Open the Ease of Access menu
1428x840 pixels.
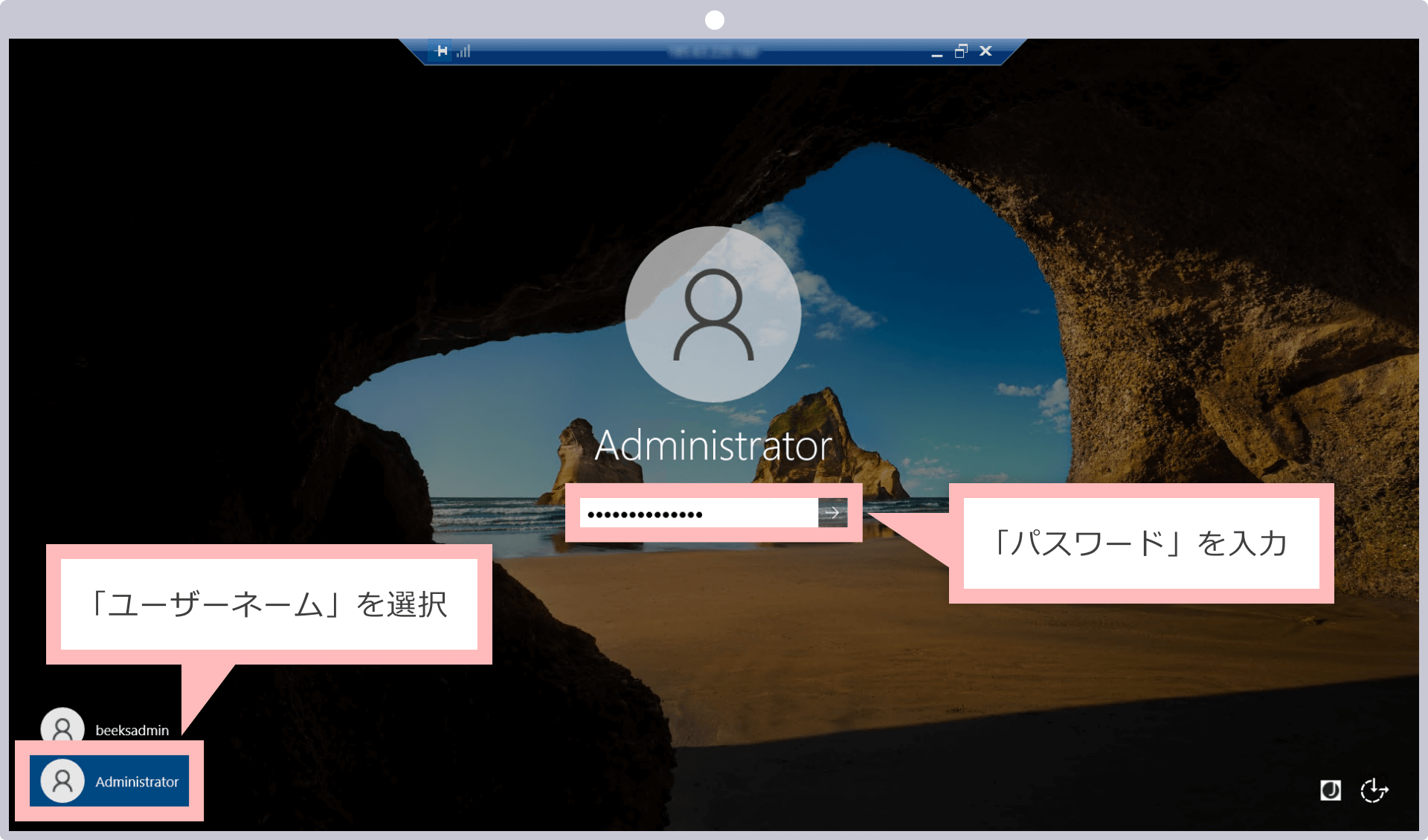point(1374,790)
